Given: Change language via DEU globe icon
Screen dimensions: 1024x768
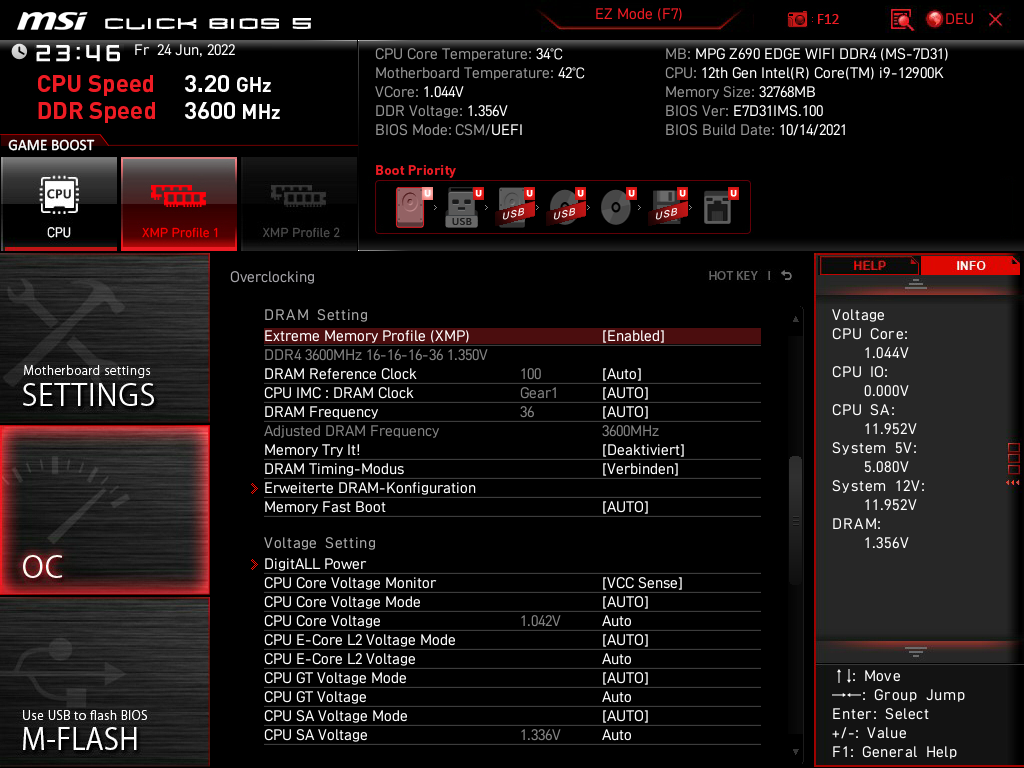Looking at the screenshot, I should pos(950,20).
